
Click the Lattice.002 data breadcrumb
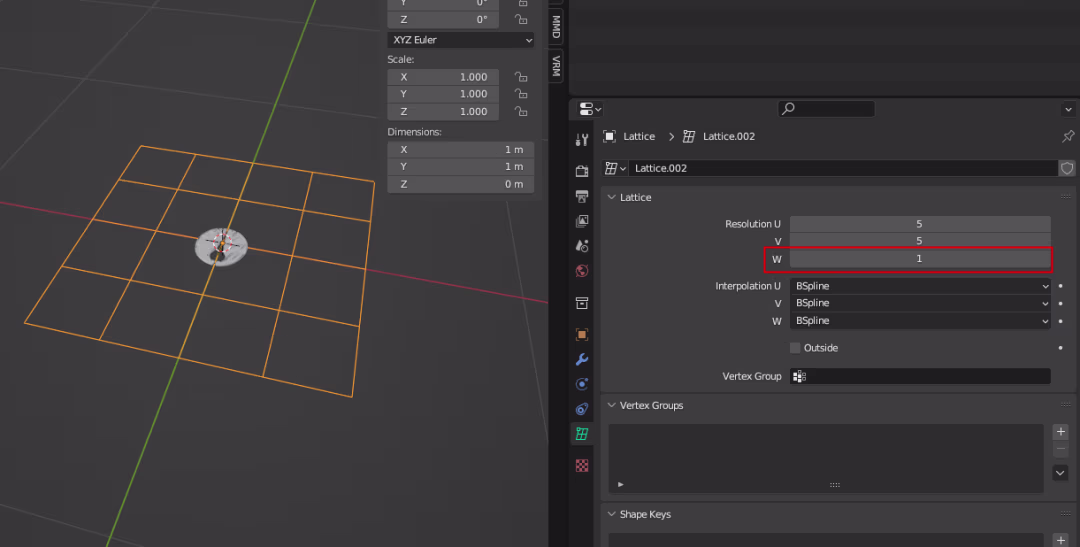(x=728, y=136)
